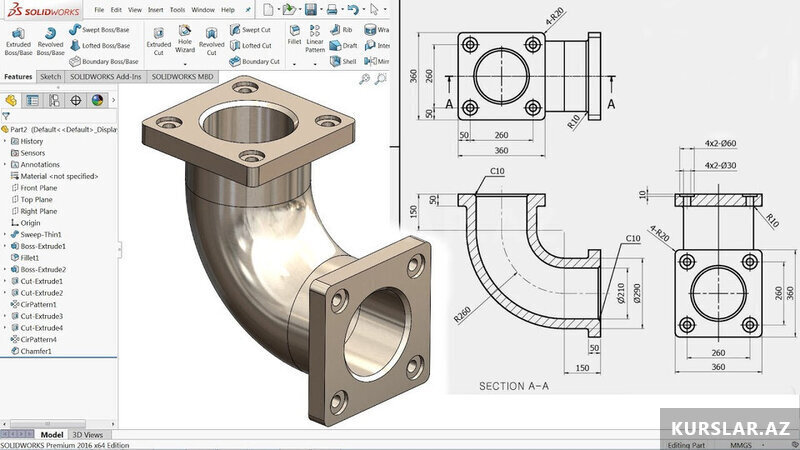Choose the Swept Boss/Base tool
The image size is (800, 450).
99,30
